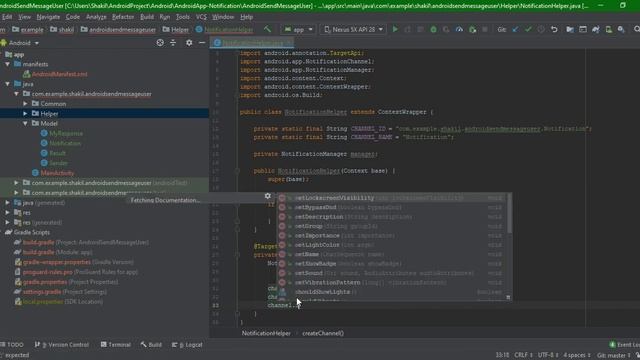Expand the Common package
The height and width of the screenshot is (360, 640).
[x=25, y=104]
